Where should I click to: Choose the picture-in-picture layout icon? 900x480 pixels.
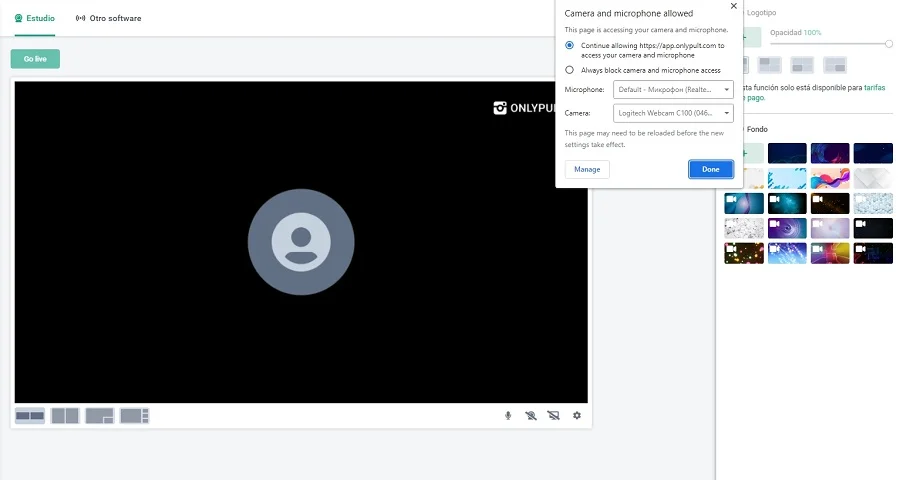(99, 415)
